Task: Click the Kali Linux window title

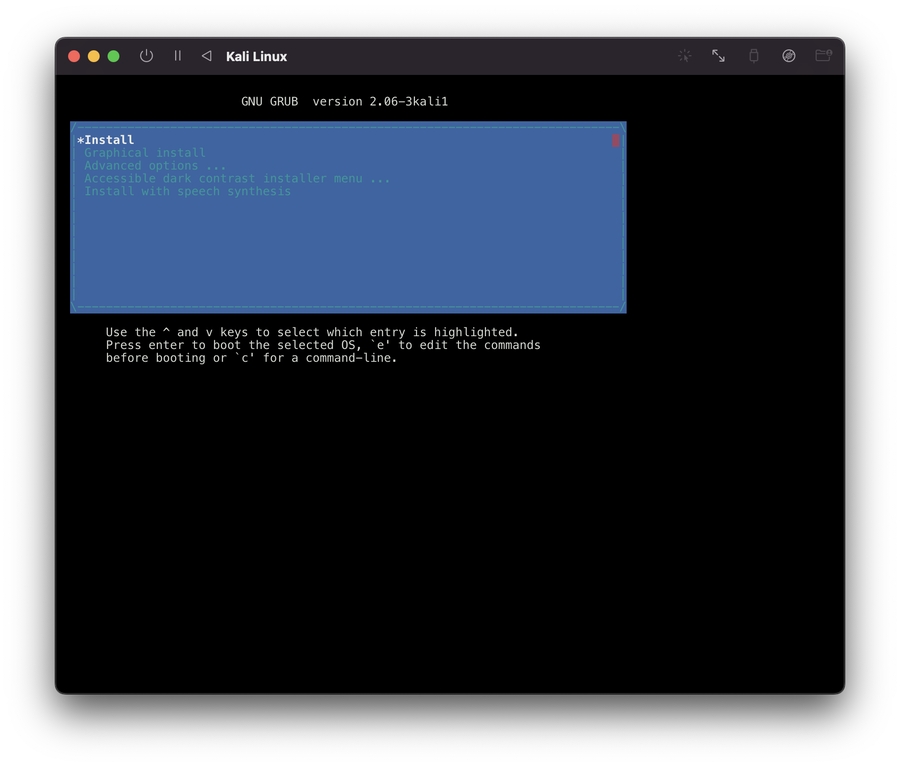Action: point(256,57)
